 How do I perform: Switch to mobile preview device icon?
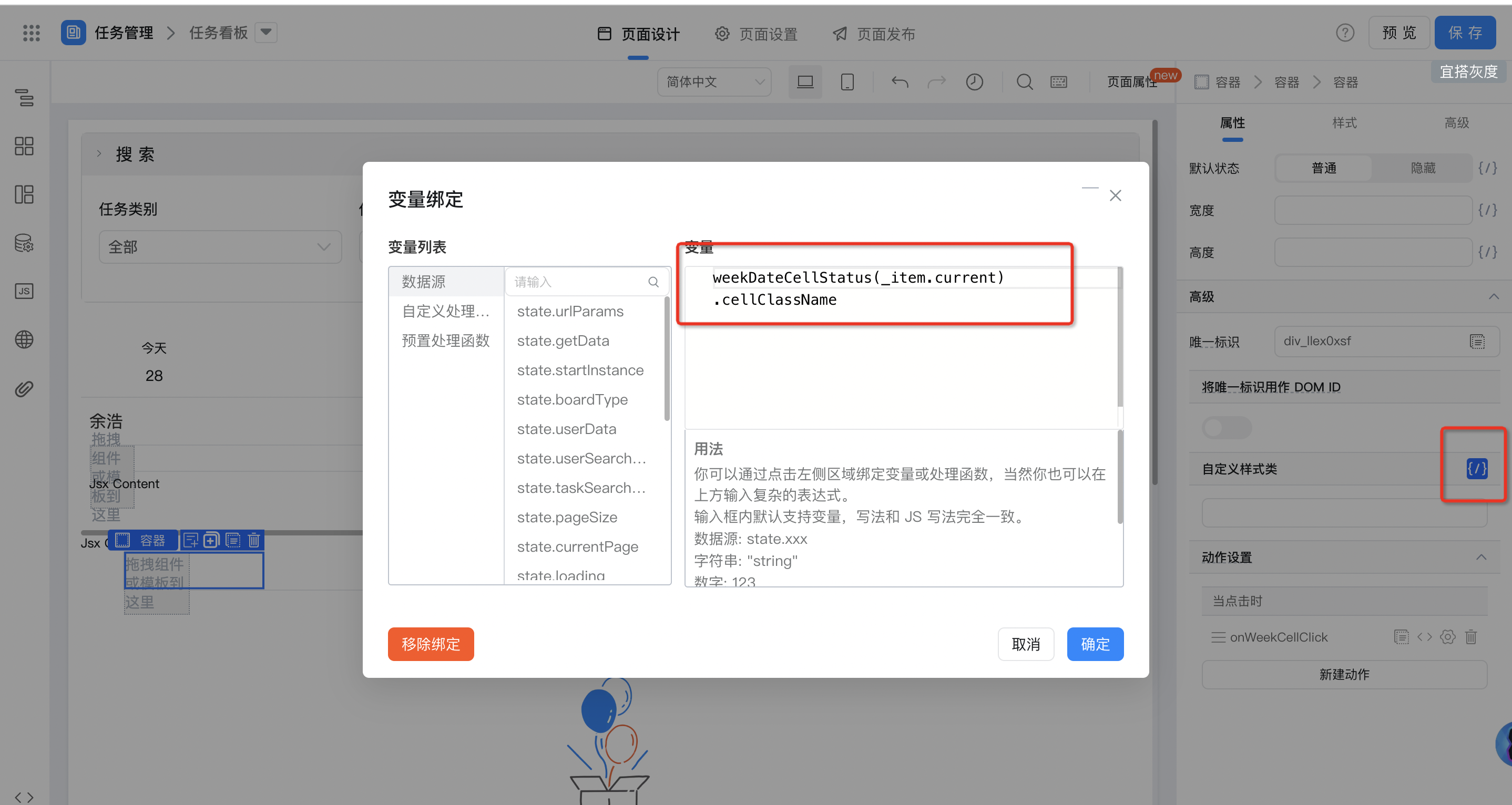click(847, 82)
